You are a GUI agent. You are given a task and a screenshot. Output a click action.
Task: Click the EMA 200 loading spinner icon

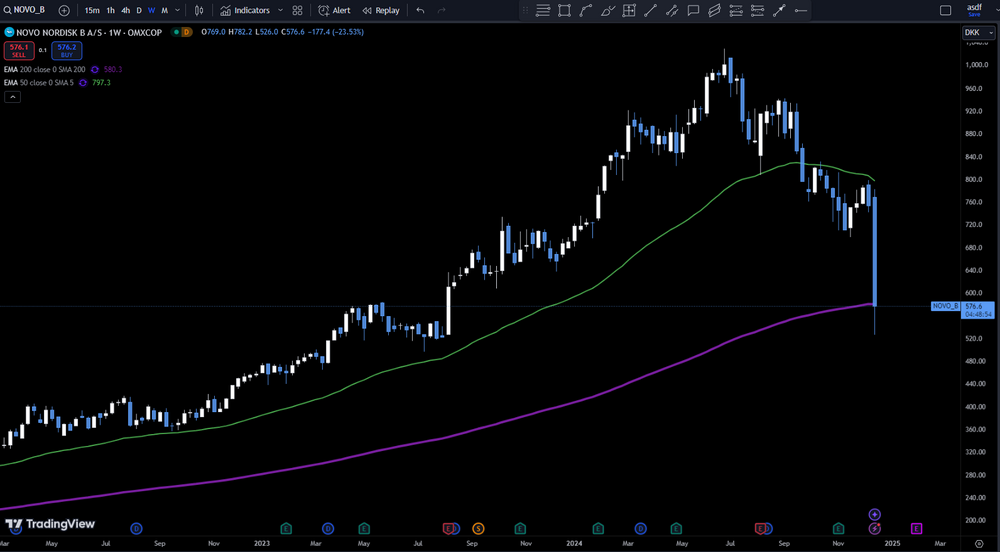pyautogui.click(x=95, y=69)
